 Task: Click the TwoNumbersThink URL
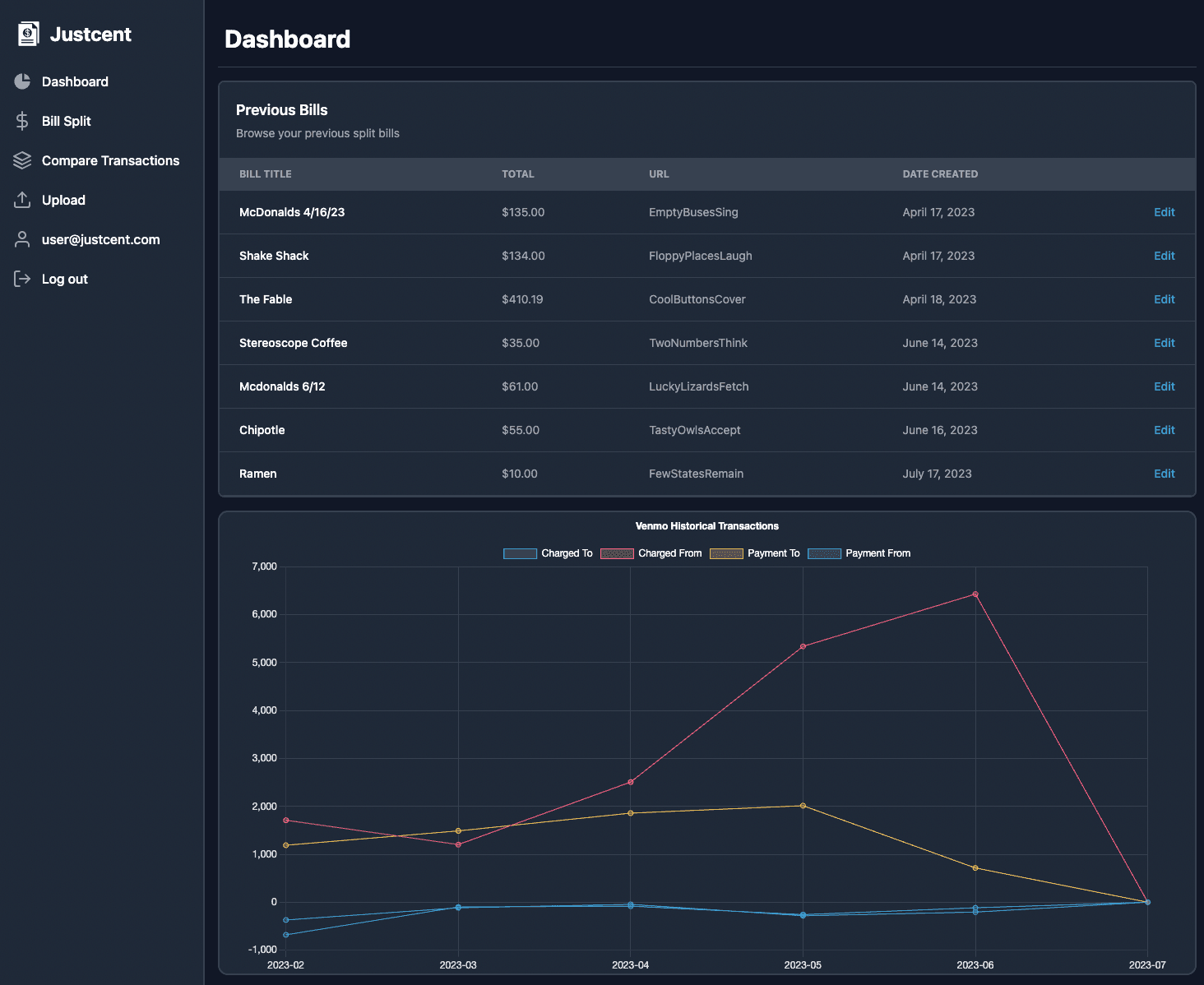pyautogui.click(x=698, y=343)
